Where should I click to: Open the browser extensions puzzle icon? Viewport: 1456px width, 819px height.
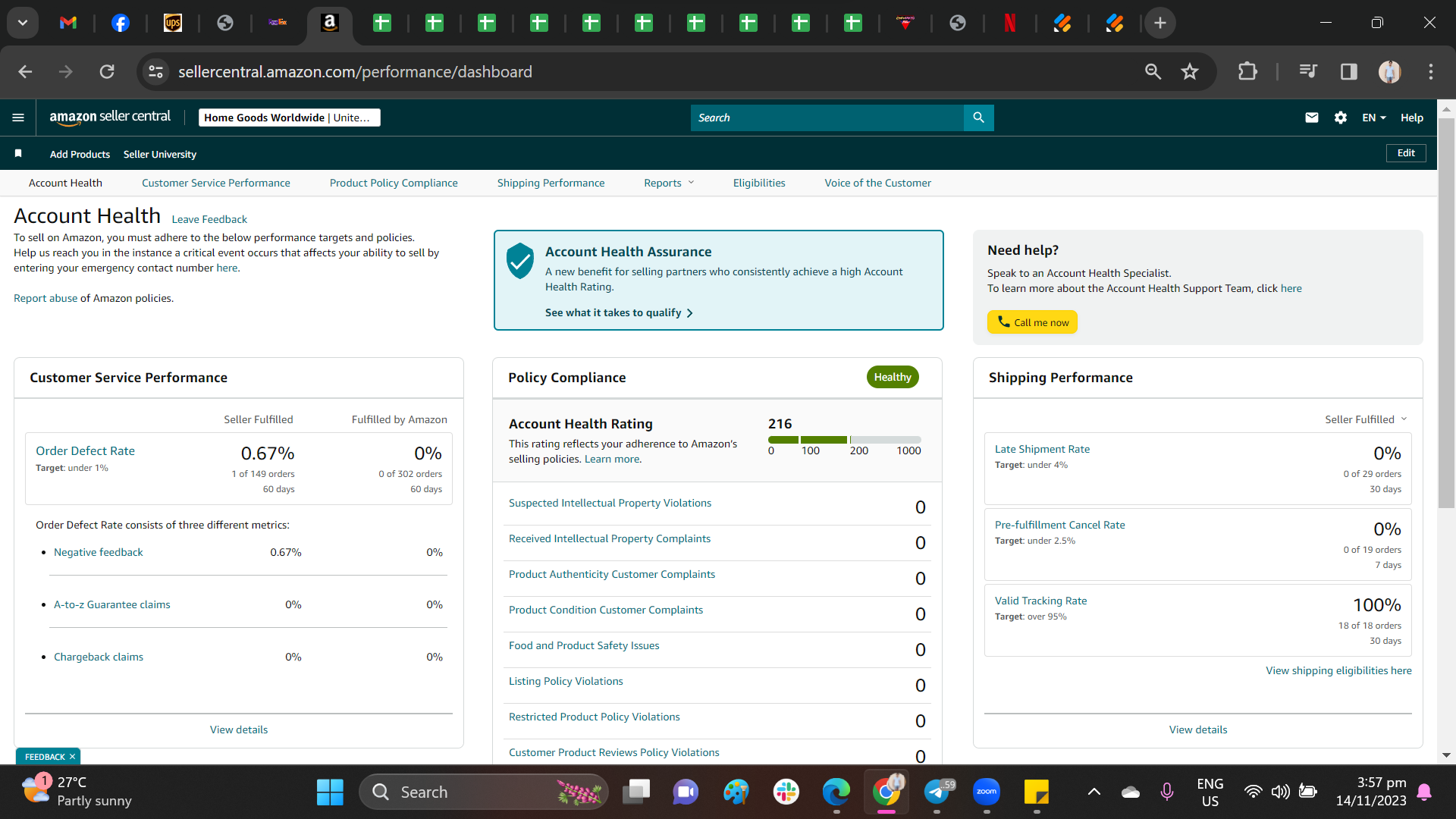coord(1247,71)
